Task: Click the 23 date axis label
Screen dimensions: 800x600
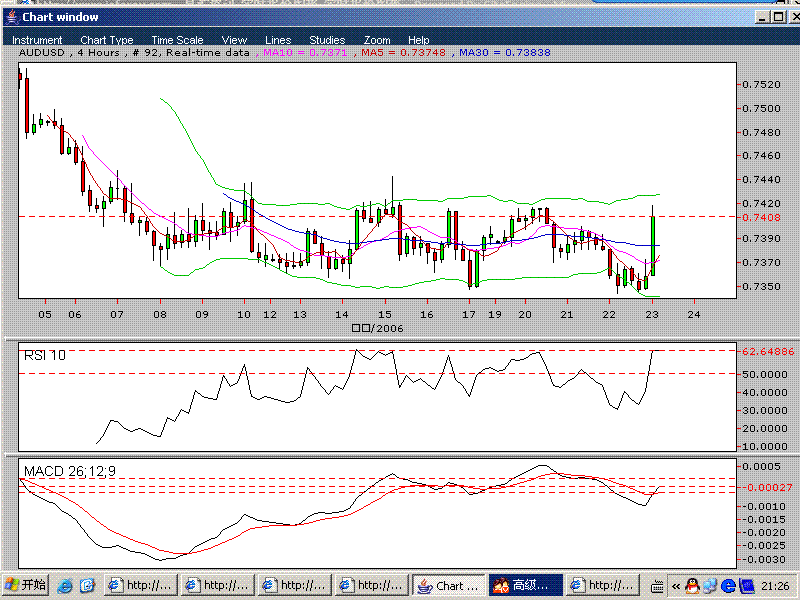Action: pos(652,314)
